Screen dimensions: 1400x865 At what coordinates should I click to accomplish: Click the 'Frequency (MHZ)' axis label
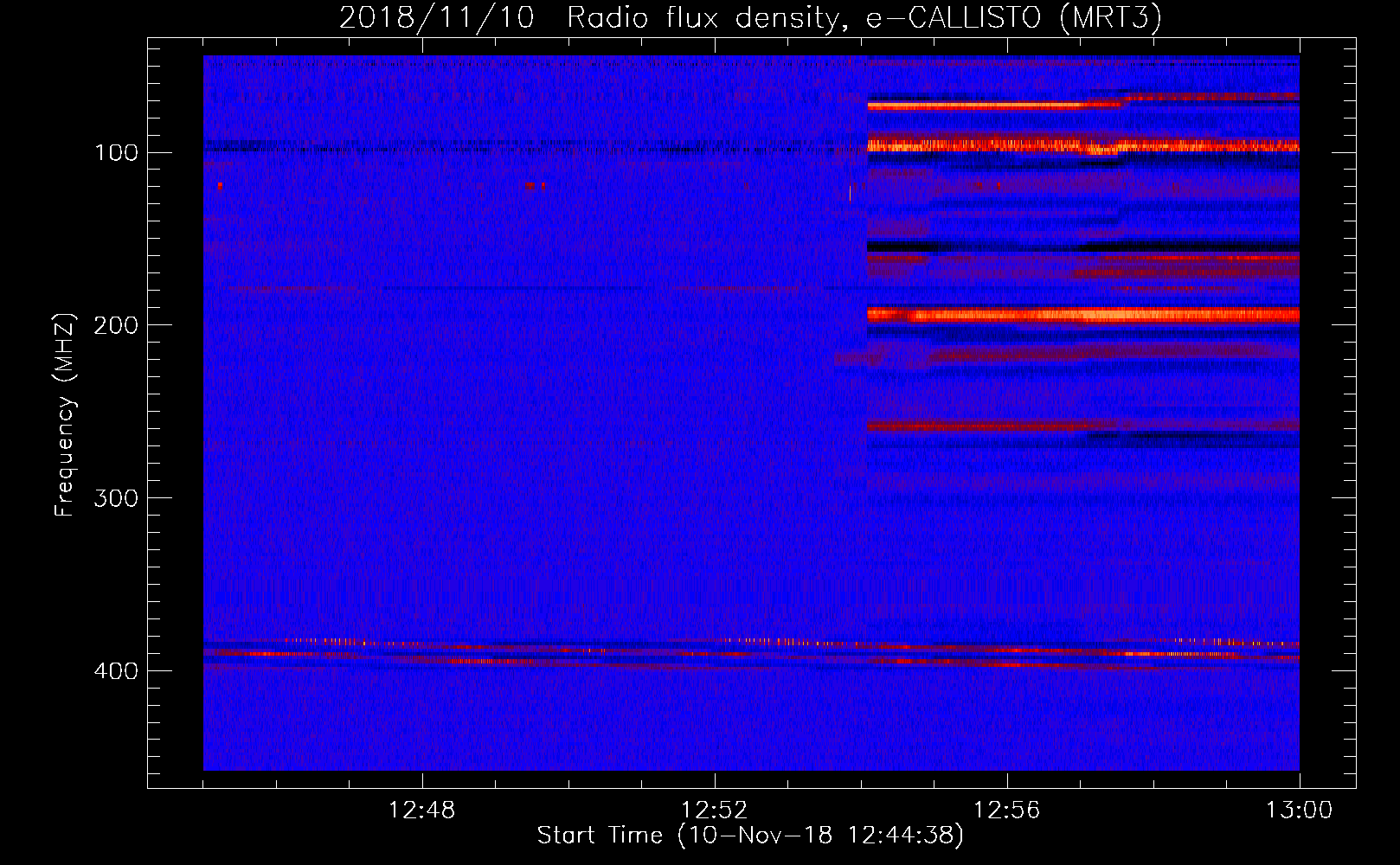coord(65,415)
